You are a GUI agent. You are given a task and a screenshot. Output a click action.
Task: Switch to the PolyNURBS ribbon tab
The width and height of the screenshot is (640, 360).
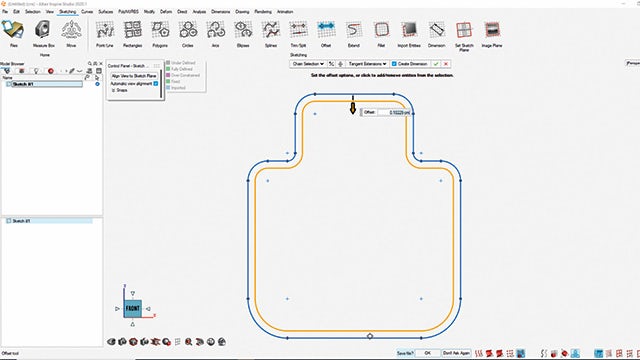pos(129,12)
